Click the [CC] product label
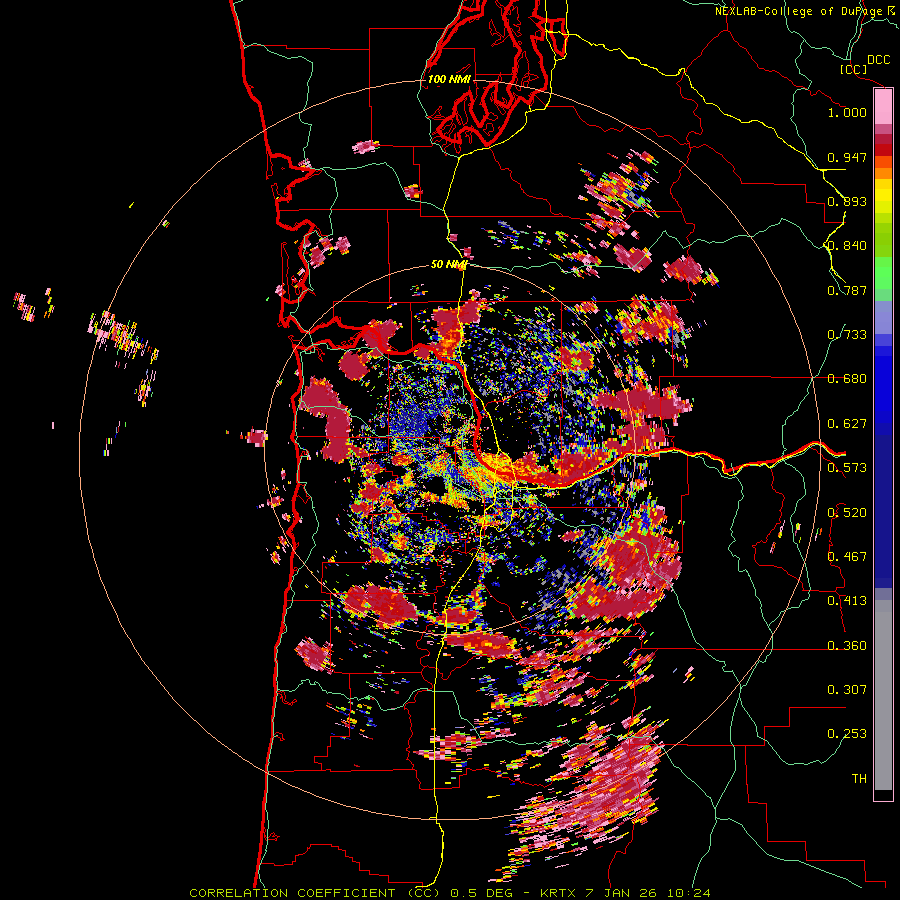The image size is (900, 900). pyautogui.click(x=853, y=69)
